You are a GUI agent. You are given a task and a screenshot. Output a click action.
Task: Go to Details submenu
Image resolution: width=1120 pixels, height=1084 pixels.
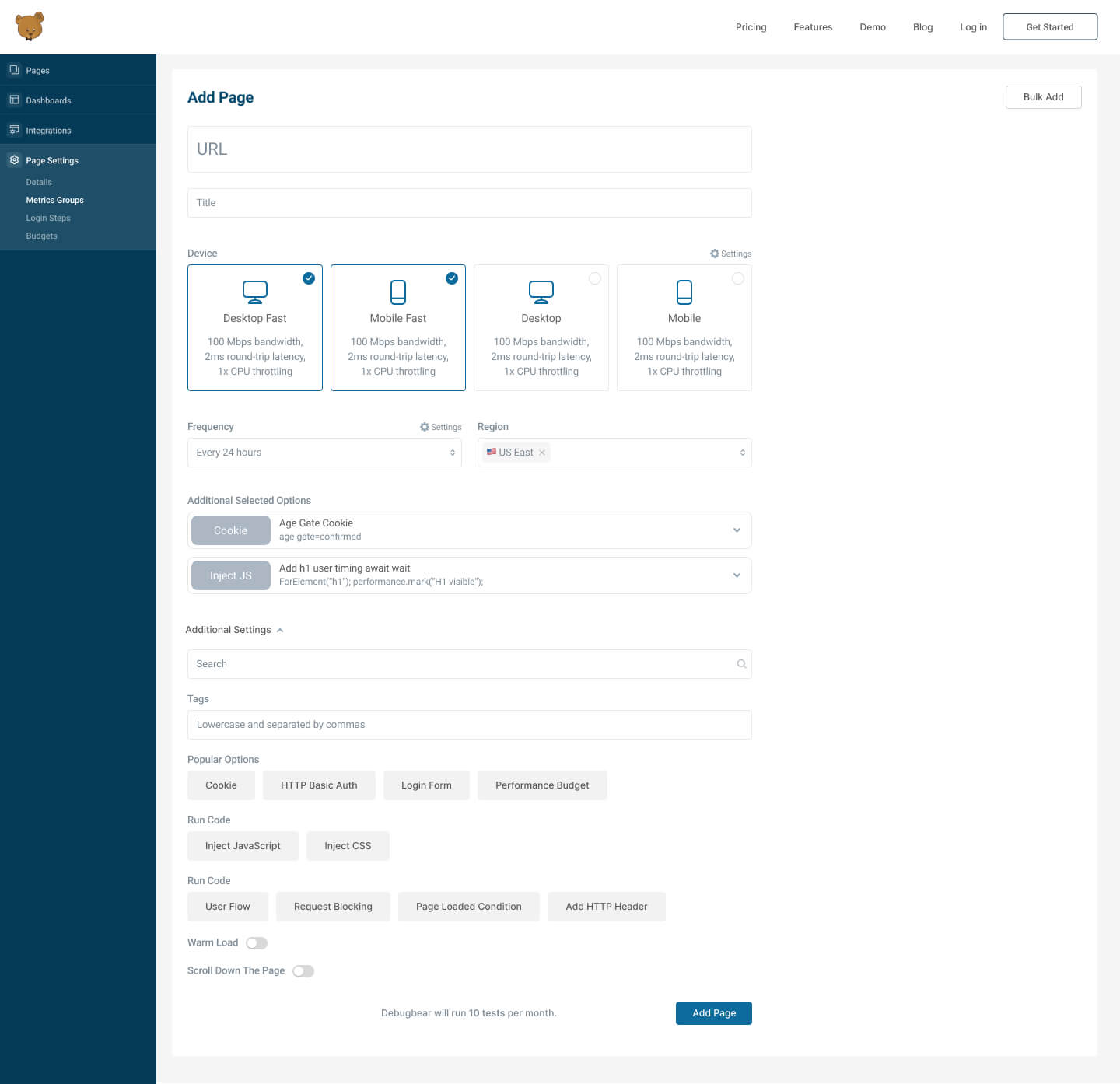pyautogui.click(x=39, y=182)
